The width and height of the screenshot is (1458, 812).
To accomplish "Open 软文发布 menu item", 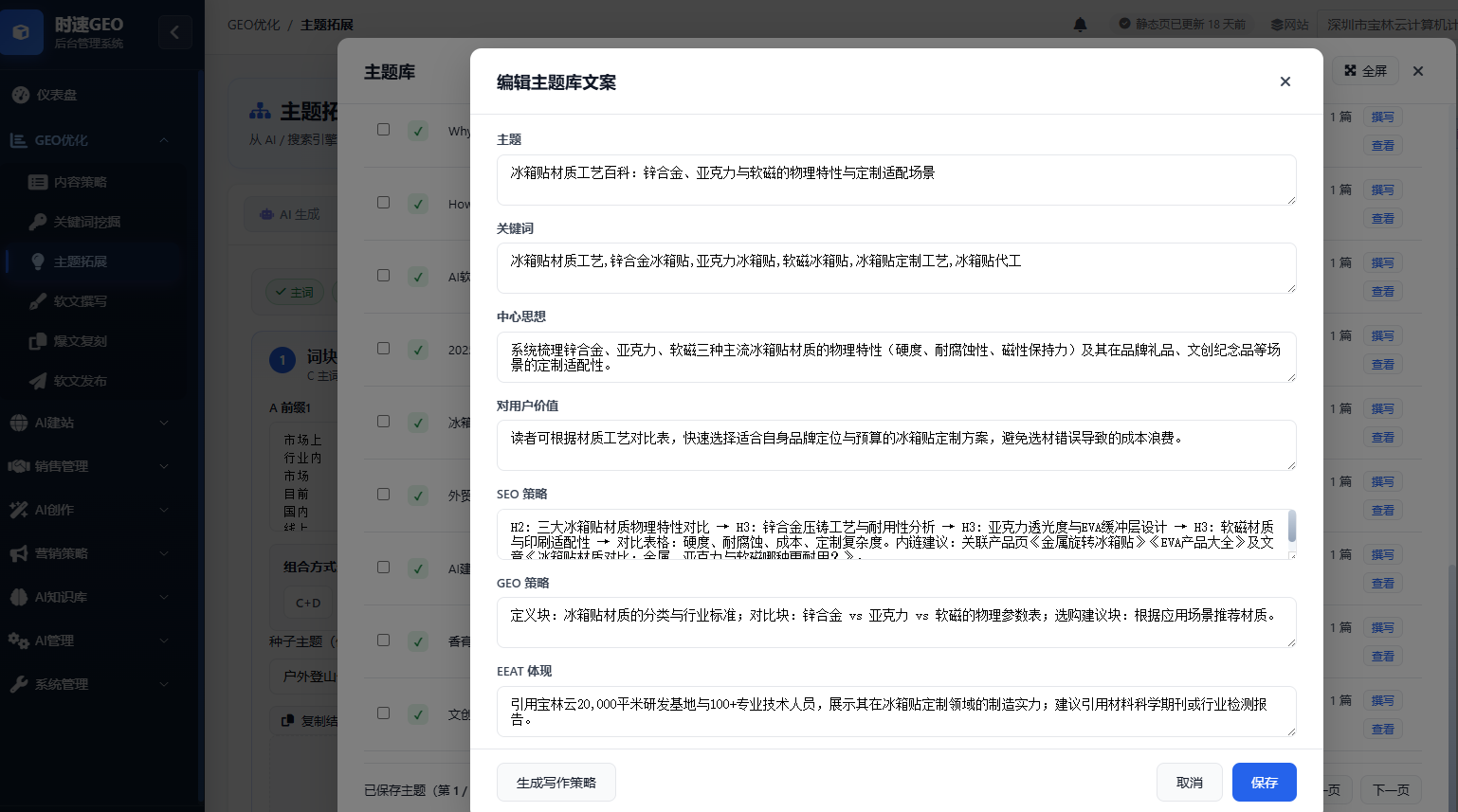I will [x=81, y=381].
